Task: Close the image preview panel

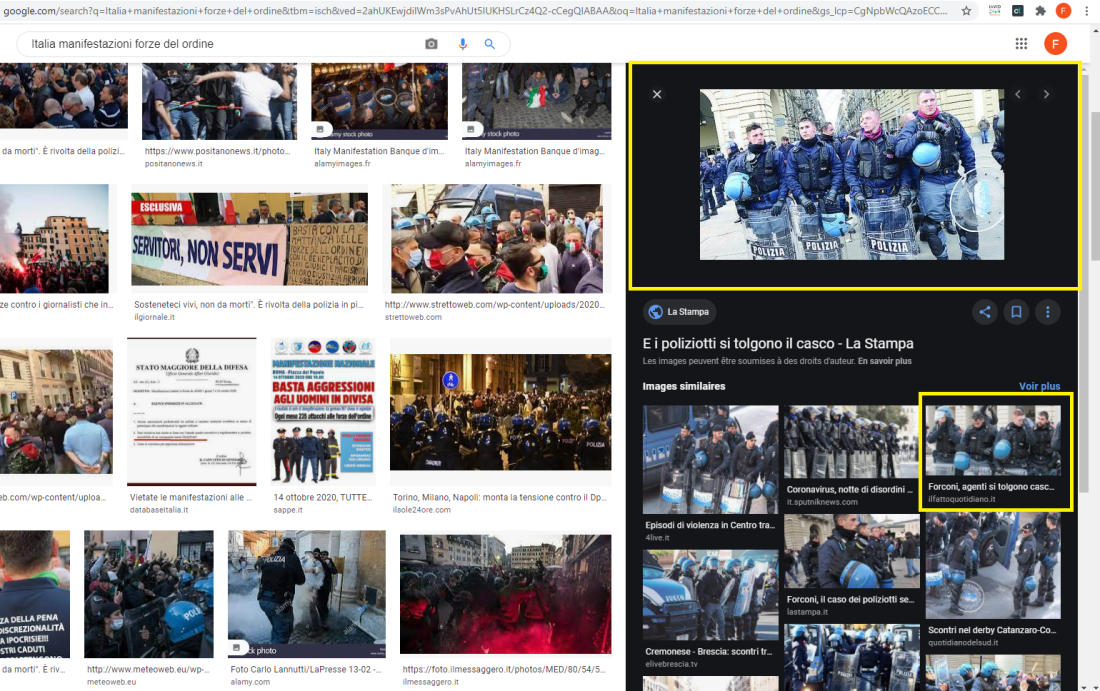Action: coord(657,94)
